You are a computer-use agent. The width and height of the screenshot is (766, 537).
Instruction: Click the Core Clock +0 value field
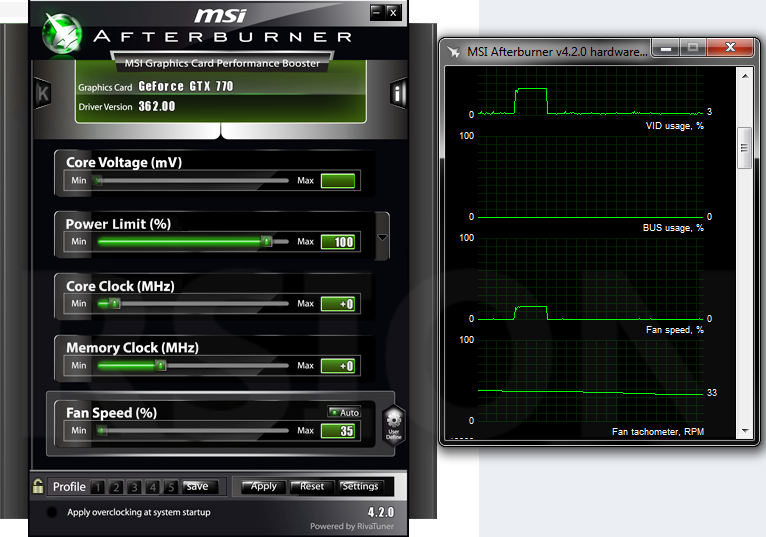[x=338, y=304]
